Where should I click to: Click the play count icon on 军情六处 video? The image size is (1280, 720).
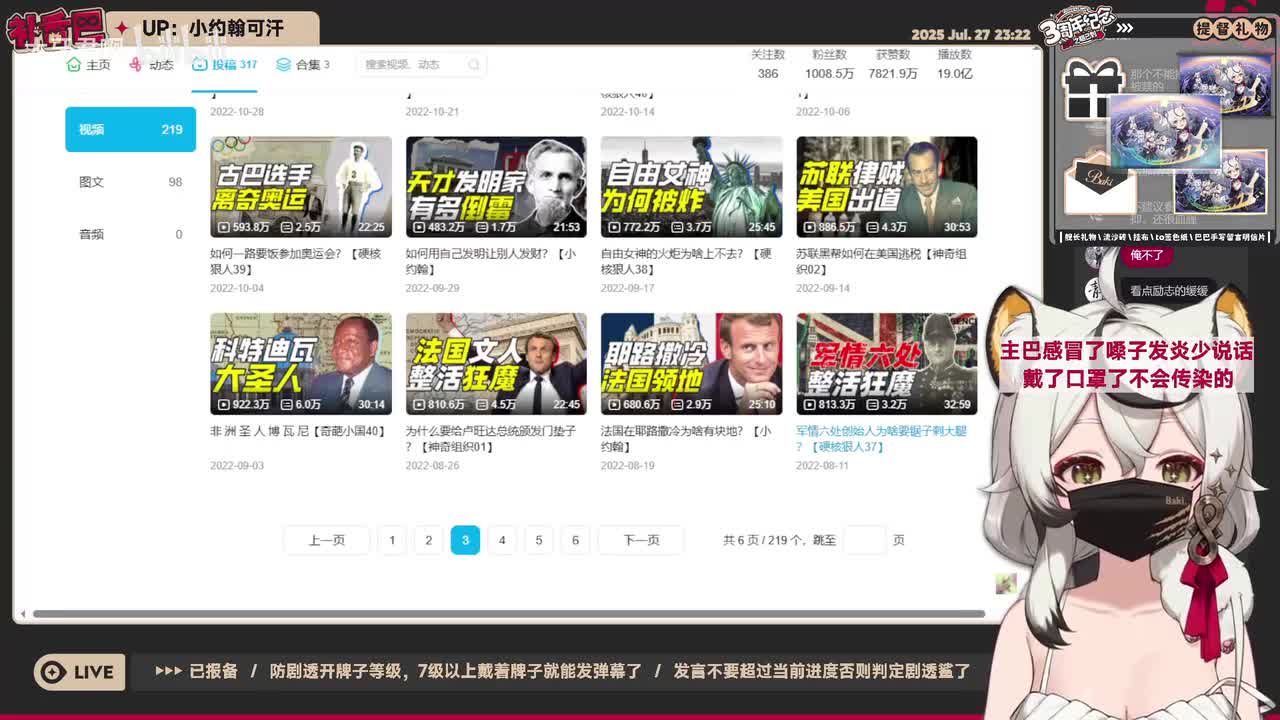810,404
